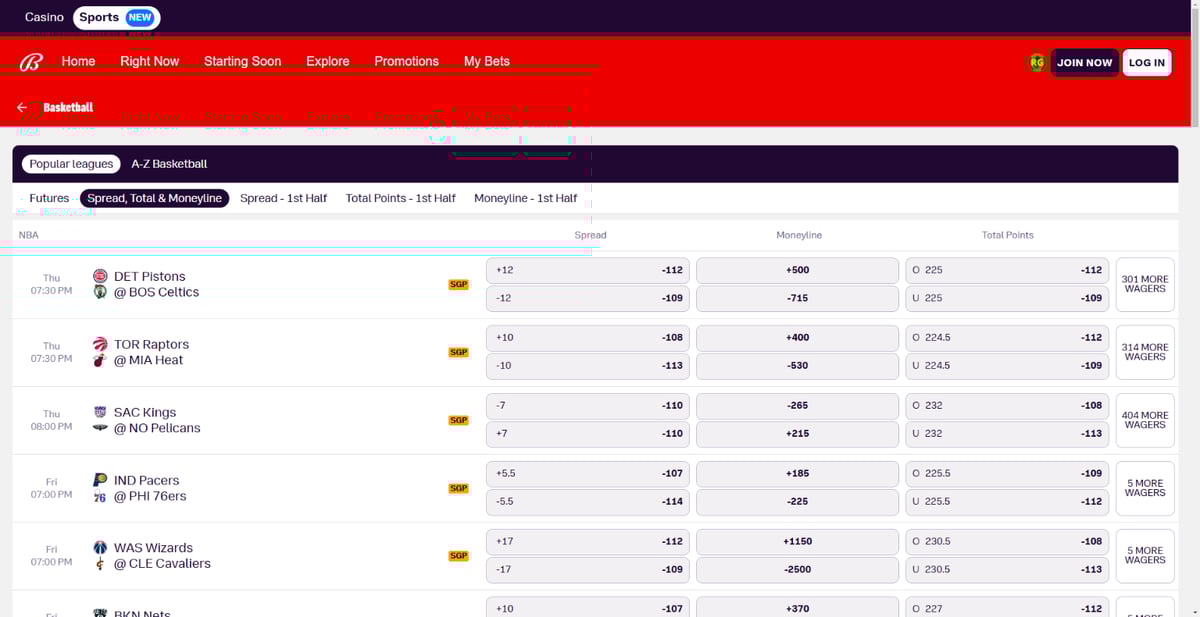The width and height of the screenshot is (1200, 617).
Task: Bet Kings -7 spread at -110
Action: tap(588, 406)
